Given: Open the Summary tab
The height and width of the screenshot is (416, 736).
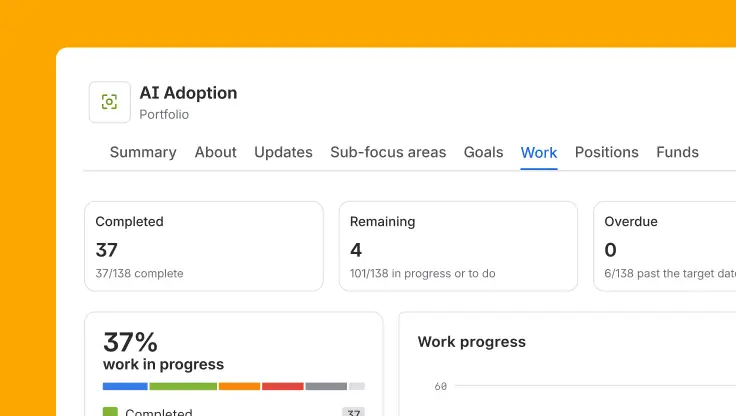Looking at the screenshot, I should coord(143,152).
